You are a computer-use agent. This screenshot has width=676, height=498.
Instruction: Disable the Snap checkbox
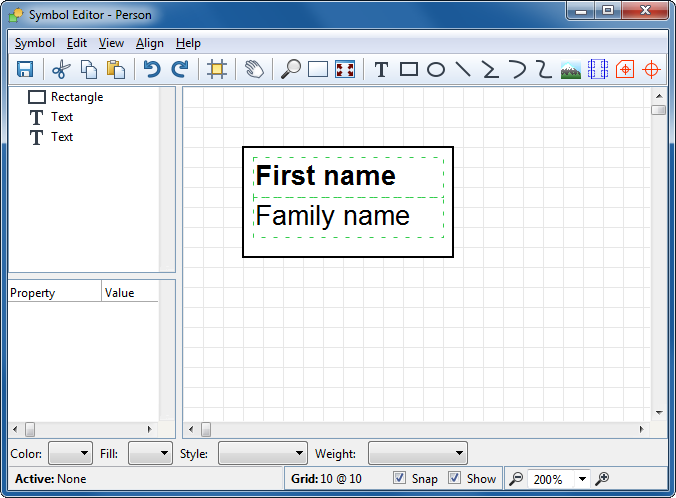400,478
